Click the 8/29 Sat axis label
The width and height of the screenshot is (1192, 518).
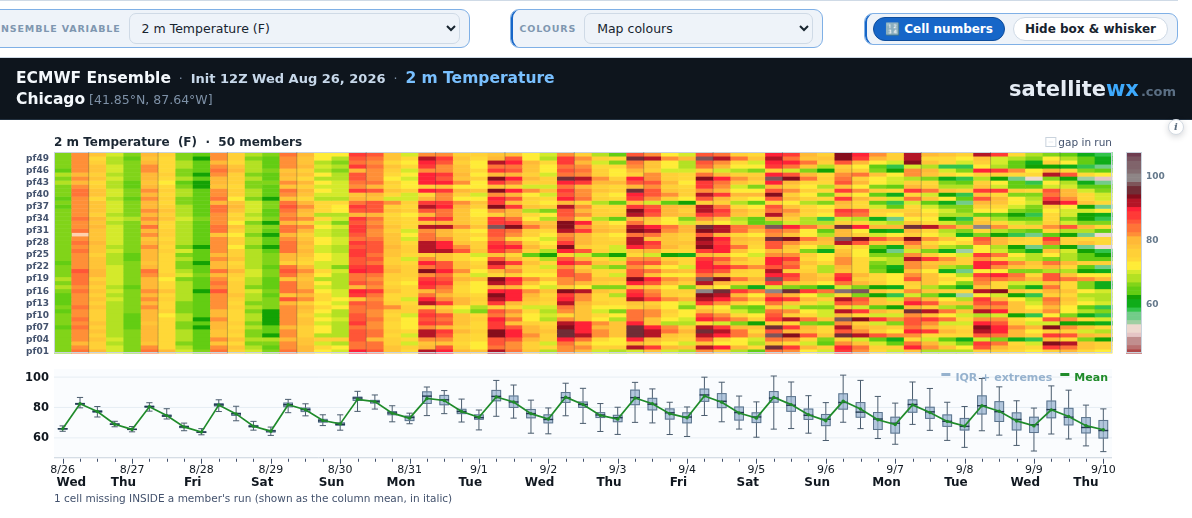264,475
